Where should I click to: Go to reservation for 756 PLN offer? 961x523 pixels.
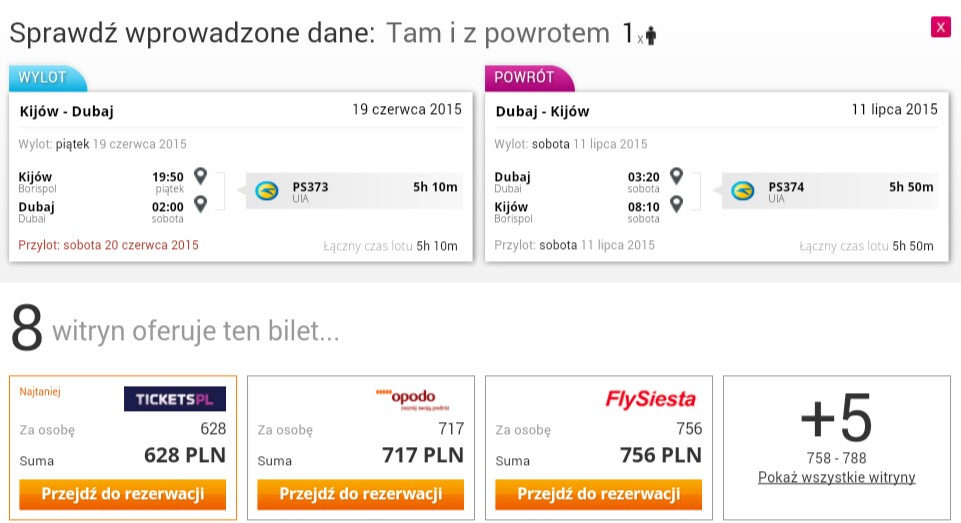tap(599, 494)
